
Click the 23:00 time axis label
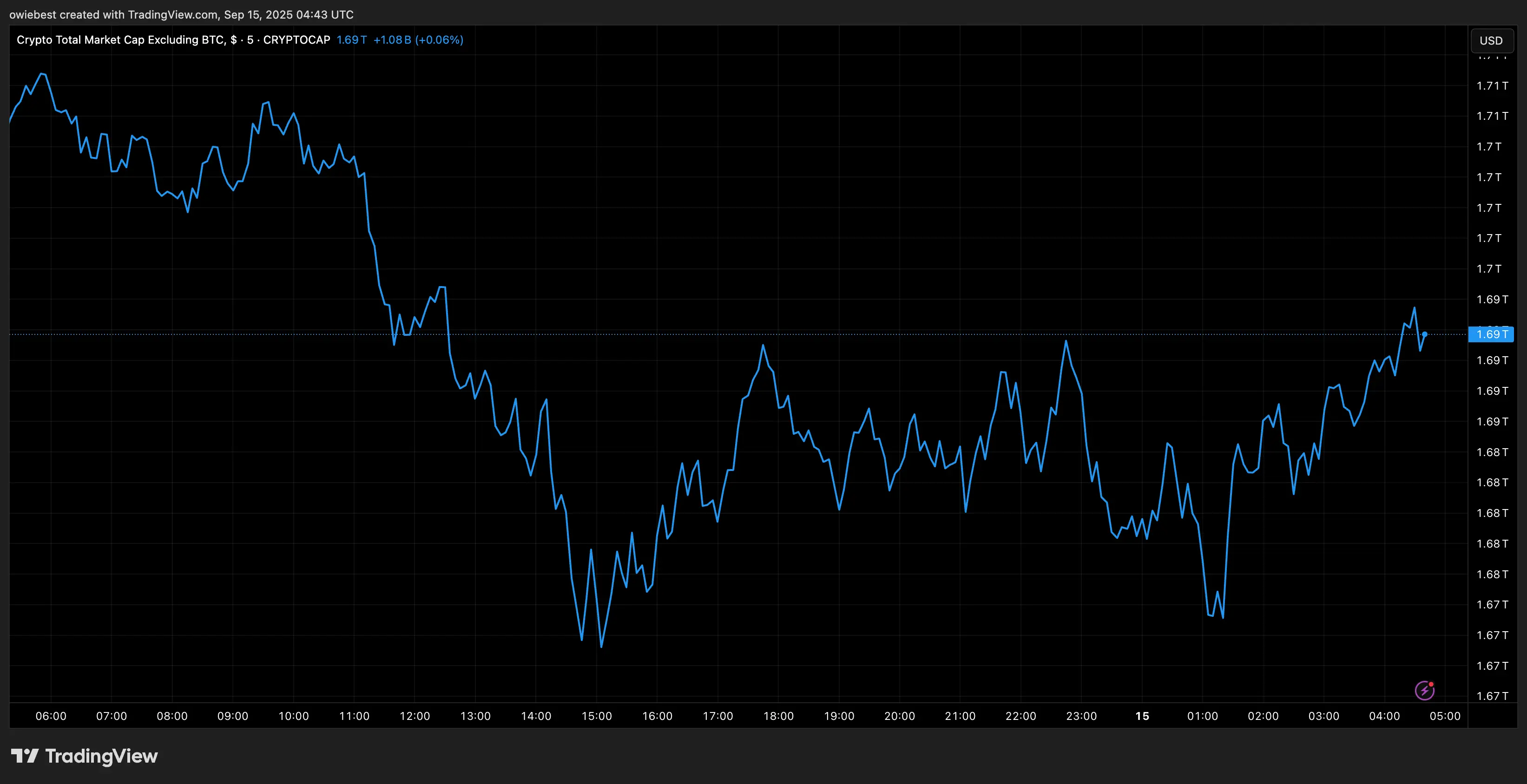(x=1081, y=716)
